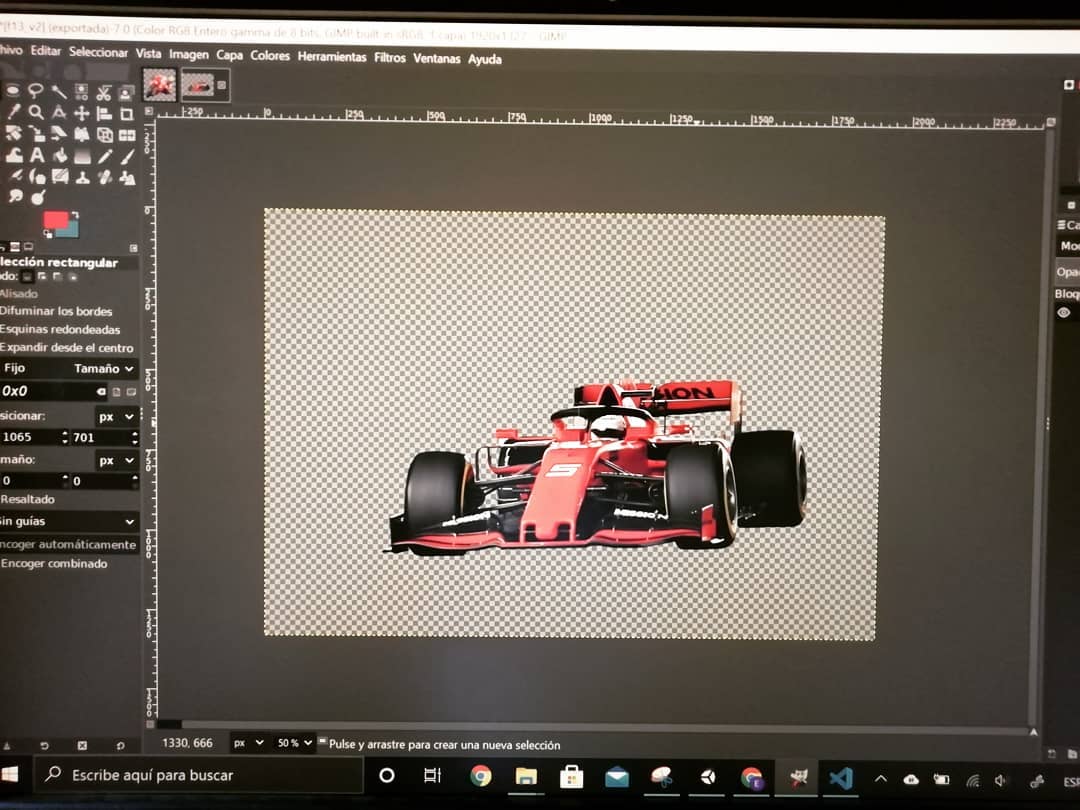The height and width of the screenshot is (810, 1080).
Task: Select the Paintbrush tool
Action: 127,157
